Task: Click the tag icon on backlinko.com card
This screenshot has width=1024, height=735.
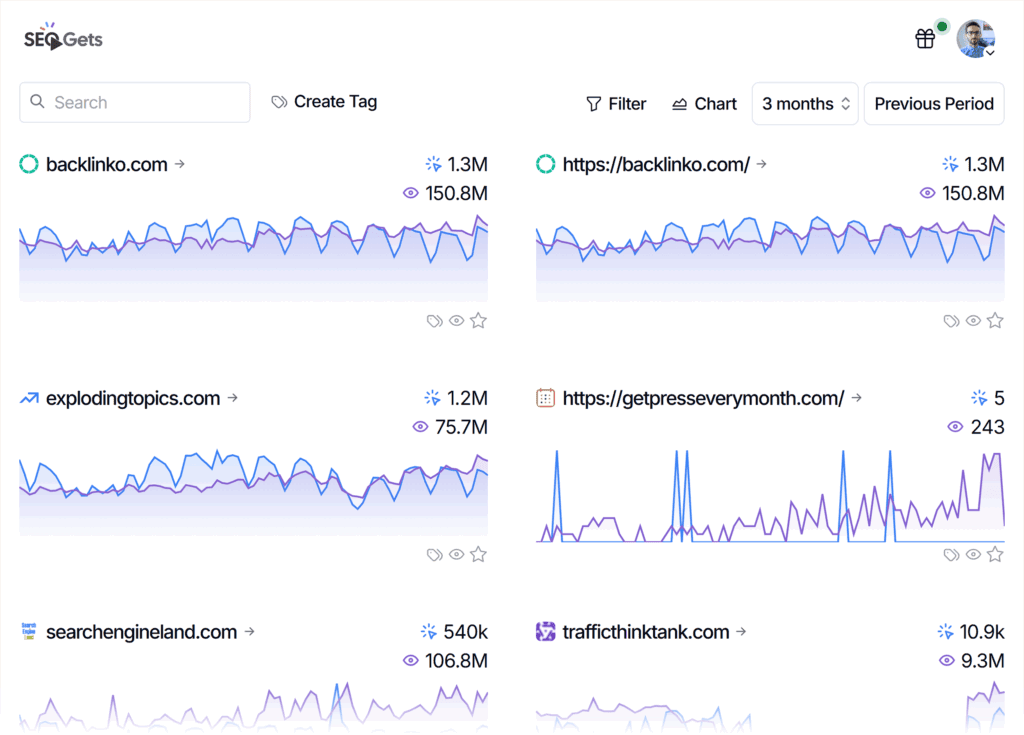Action: click(x=434, y=321)
